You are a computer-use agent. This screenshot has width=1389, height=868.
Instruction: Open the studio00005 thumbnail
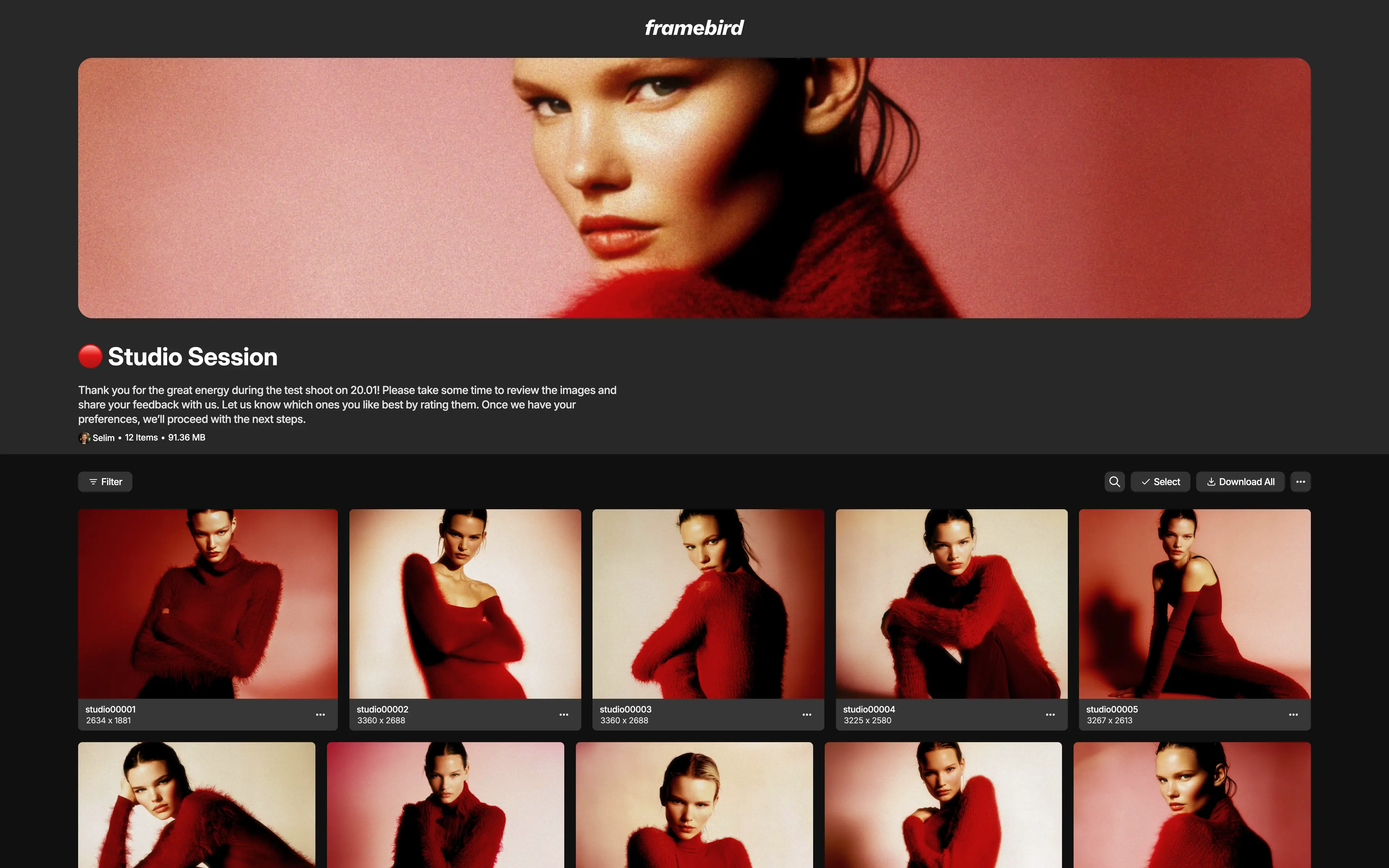1194,603
